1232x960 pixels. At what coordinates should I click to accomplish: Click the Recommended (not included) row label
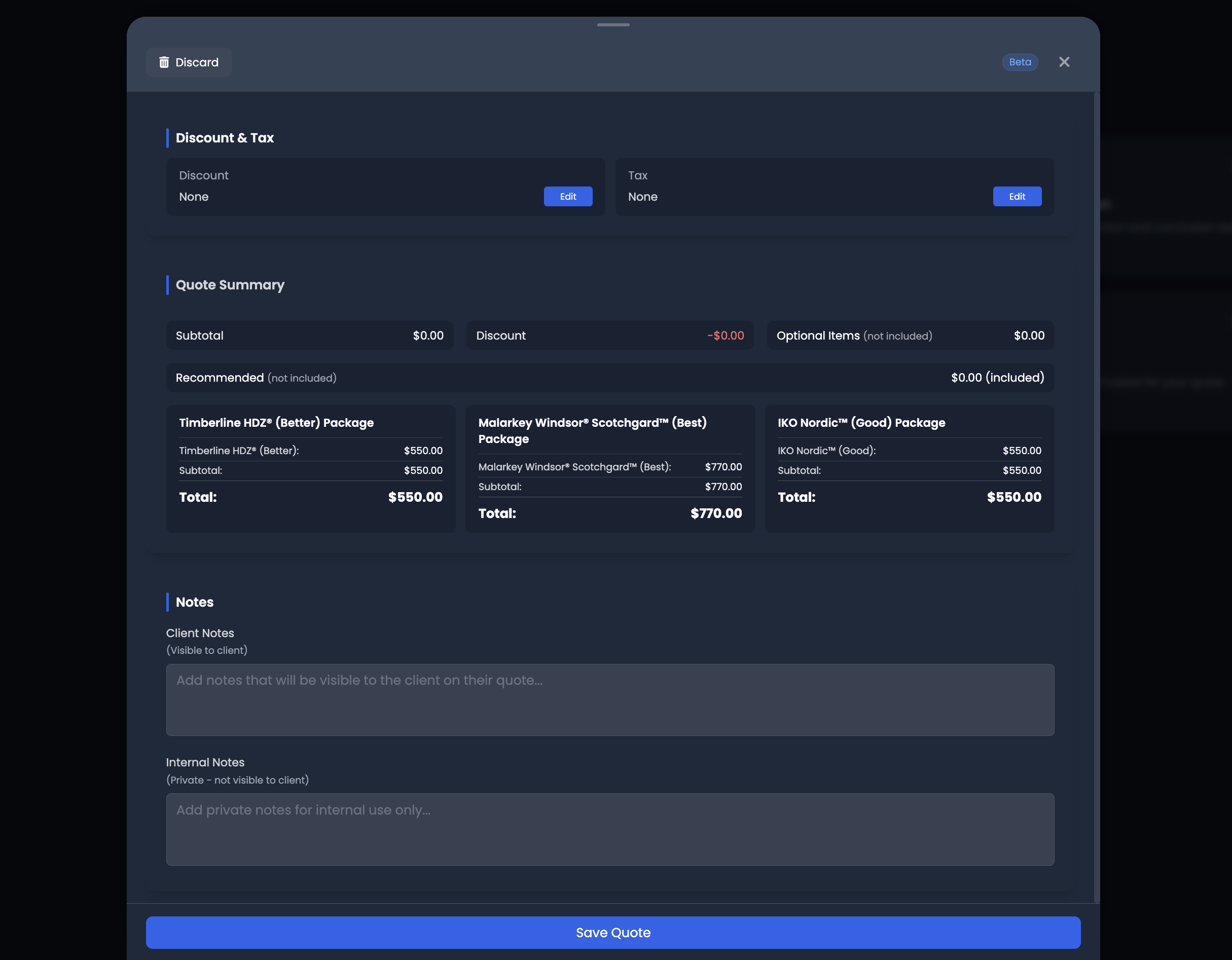coord(256,378)
